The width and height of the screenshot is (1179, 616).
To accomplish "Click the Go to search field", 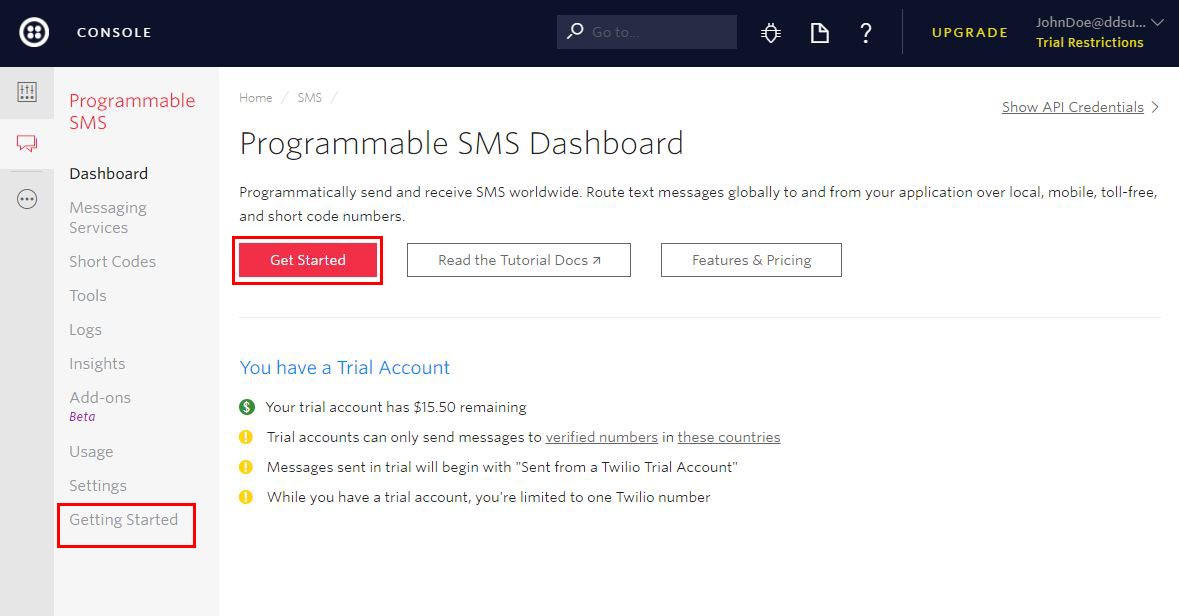I will pyautogui.click(x=647, y=32).
